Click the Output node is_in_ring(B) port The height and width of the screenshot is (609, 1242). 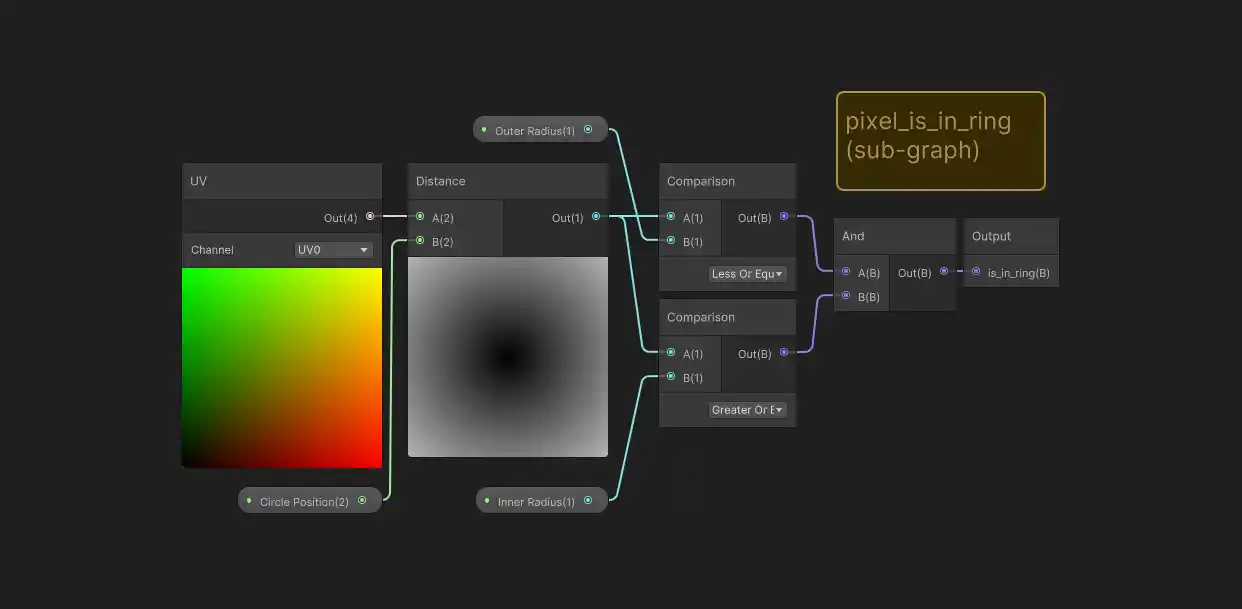(976, 272)
